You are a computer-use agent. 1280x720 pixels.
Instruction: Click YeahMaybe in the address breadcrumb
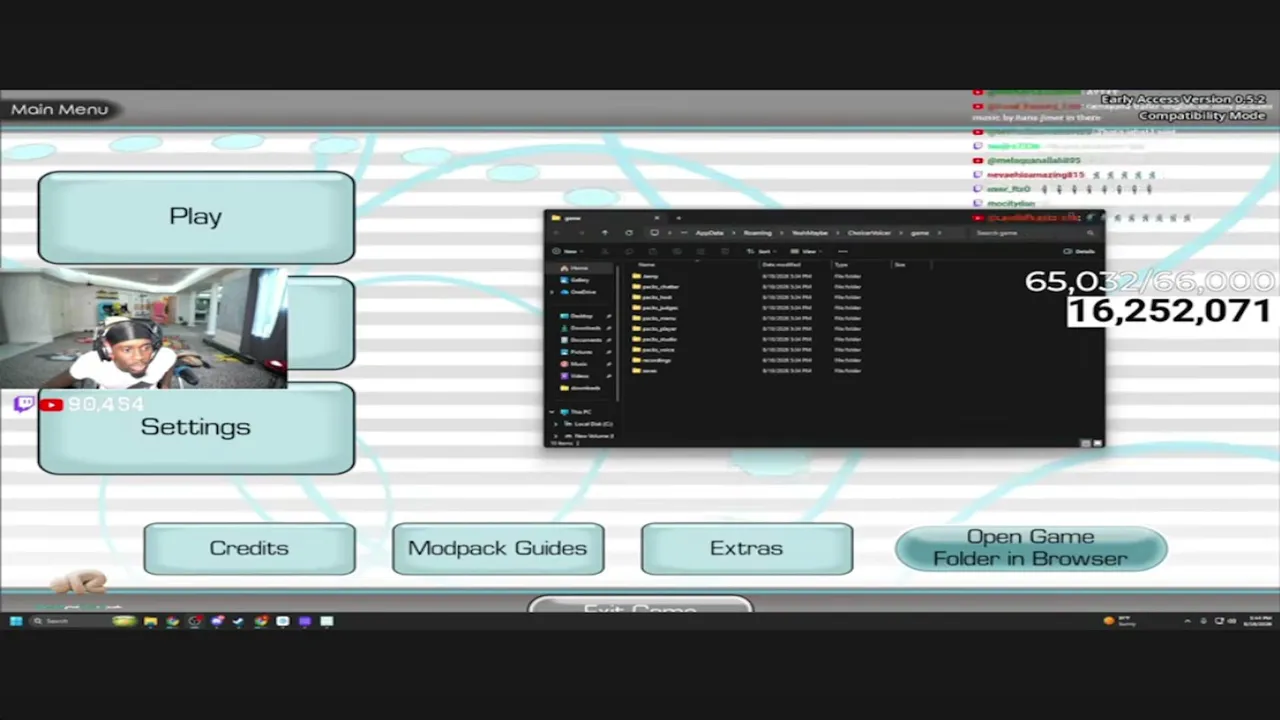pyautogui.click(x=810, y=233)
